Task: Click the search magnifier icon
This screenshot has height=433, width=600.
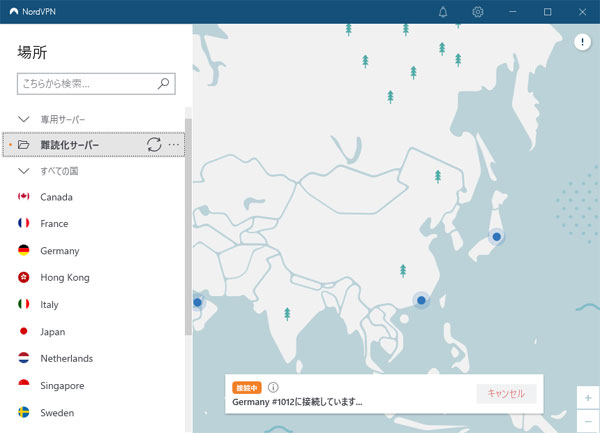Action: coord(163,83)
